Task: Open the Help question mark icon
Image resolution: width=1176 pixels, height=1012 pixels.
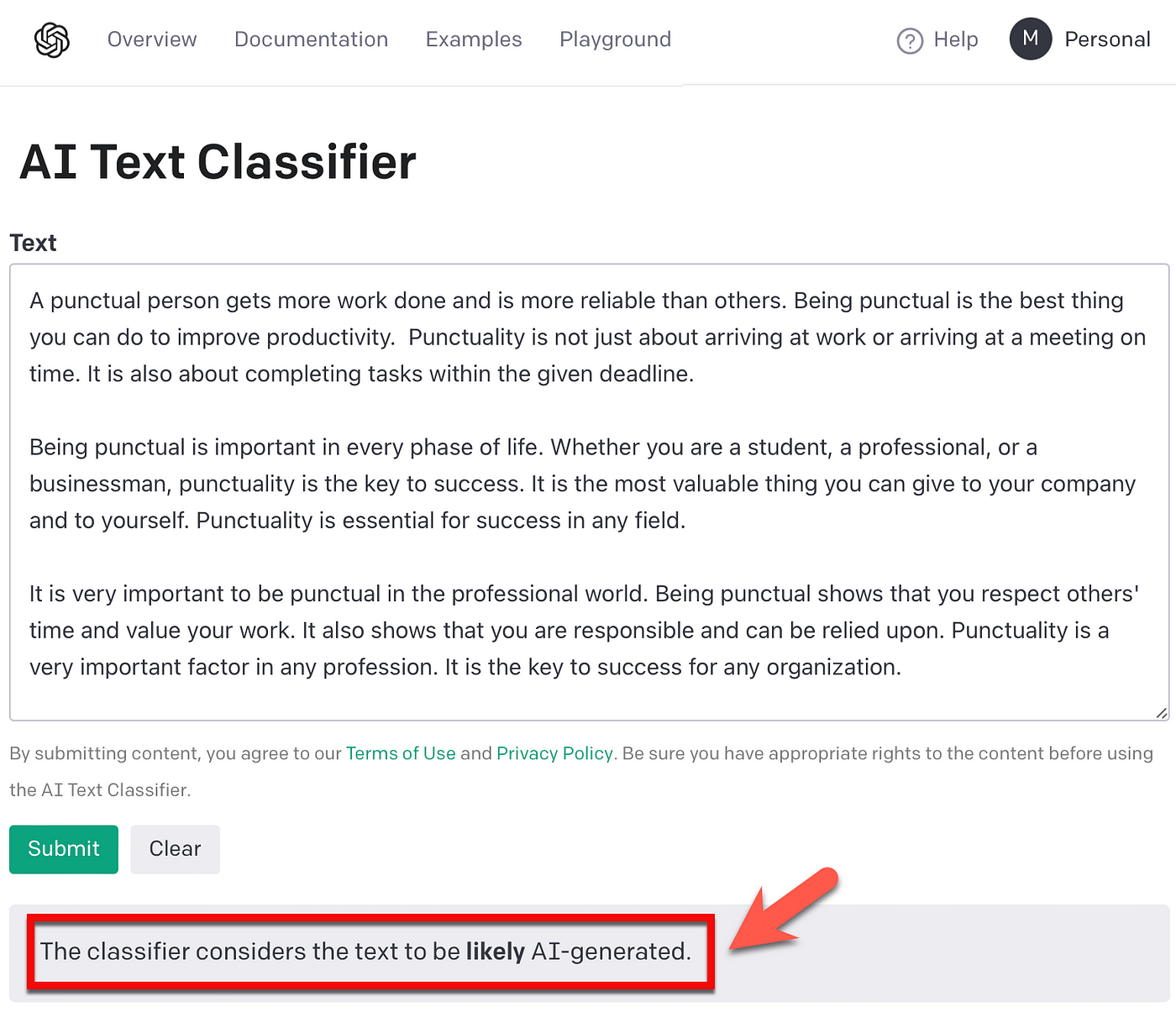Action: click(910, 40)
